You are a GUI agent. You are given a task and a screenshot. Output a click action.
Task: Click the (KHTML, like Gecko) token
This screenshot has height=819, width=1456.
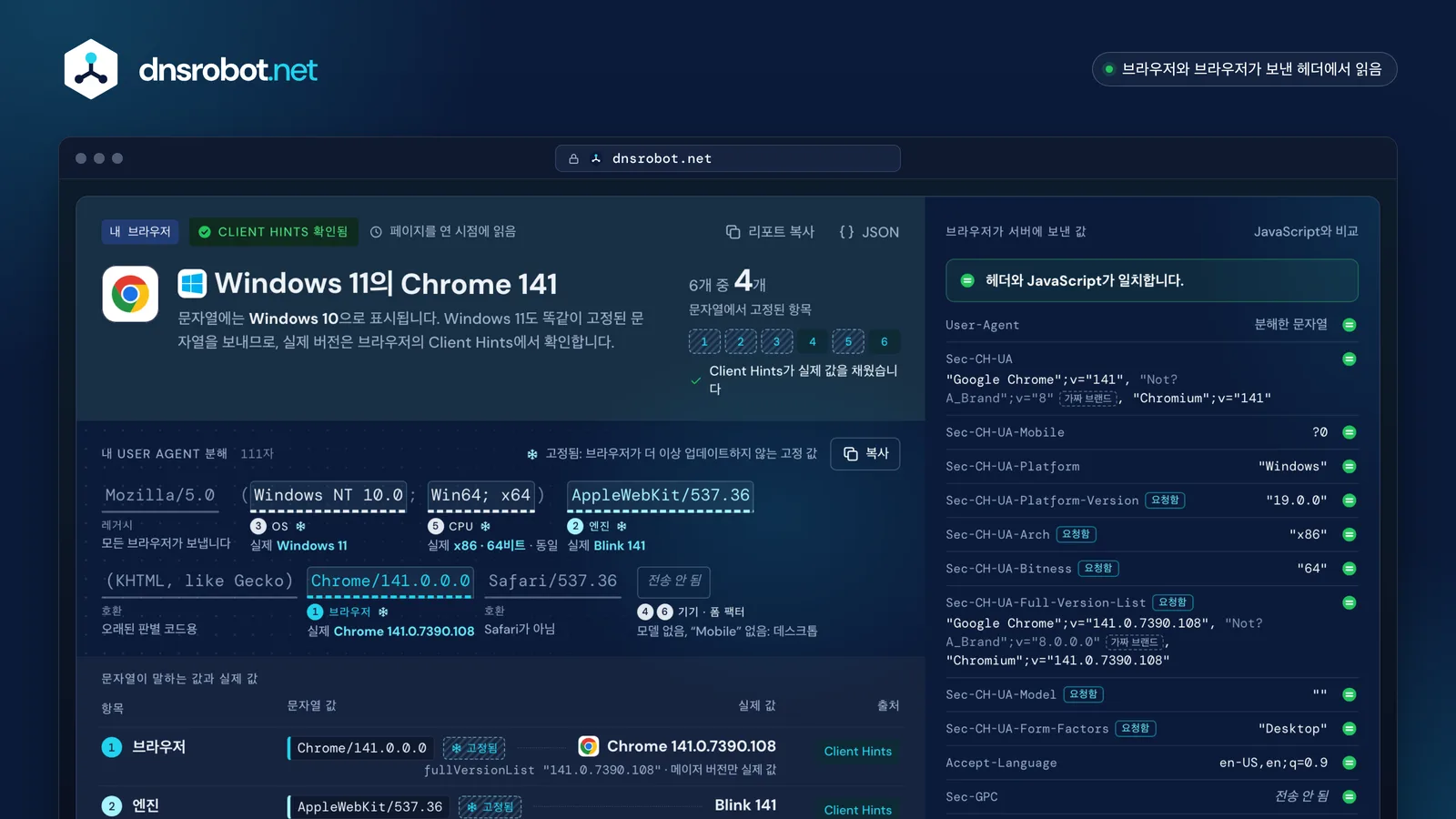pos(199,581)
